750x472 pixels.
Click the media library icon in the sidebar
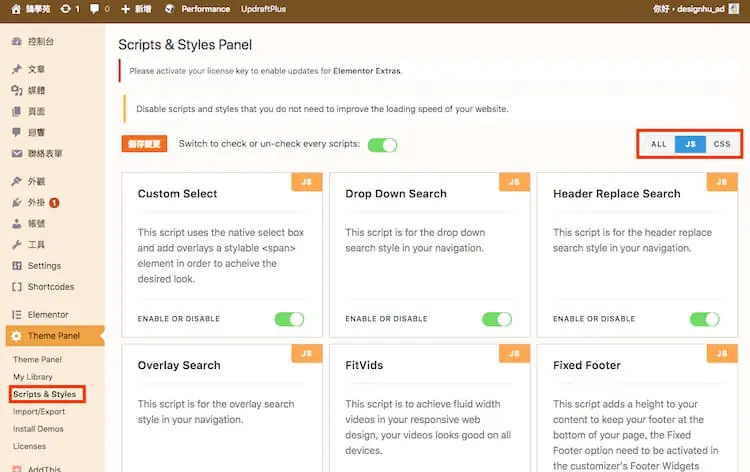pos(17,90)
